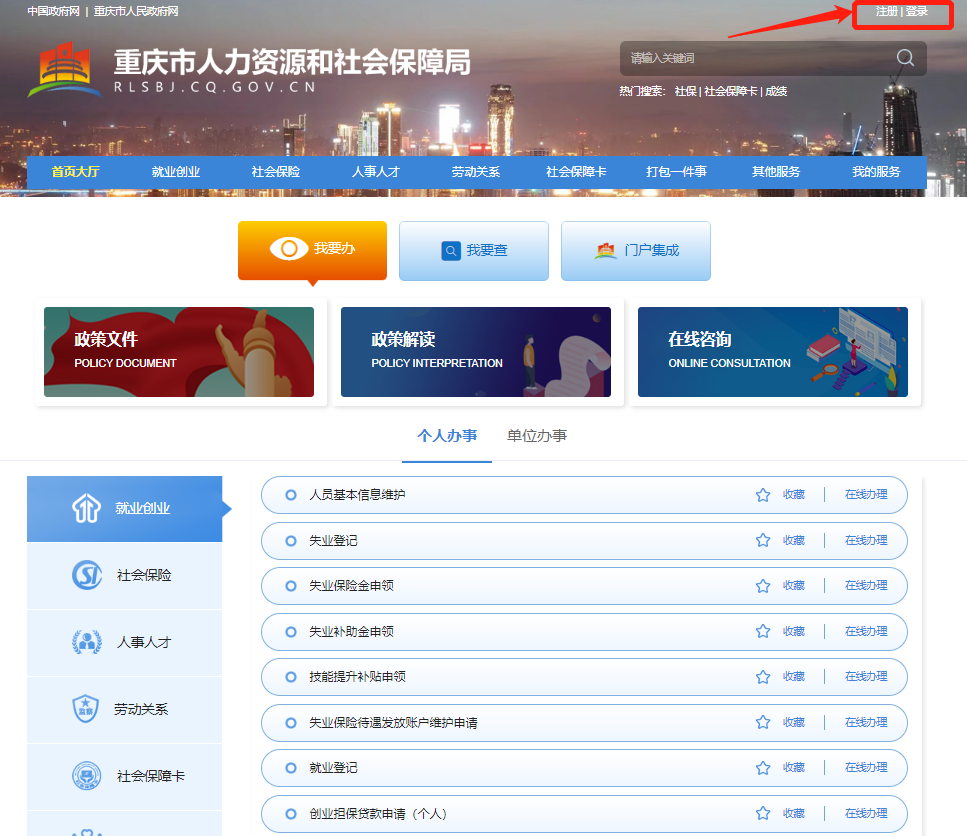Select the circle bullet for 失业登记
This screenshot has height=836, width=967.
[x=290, y=541]
